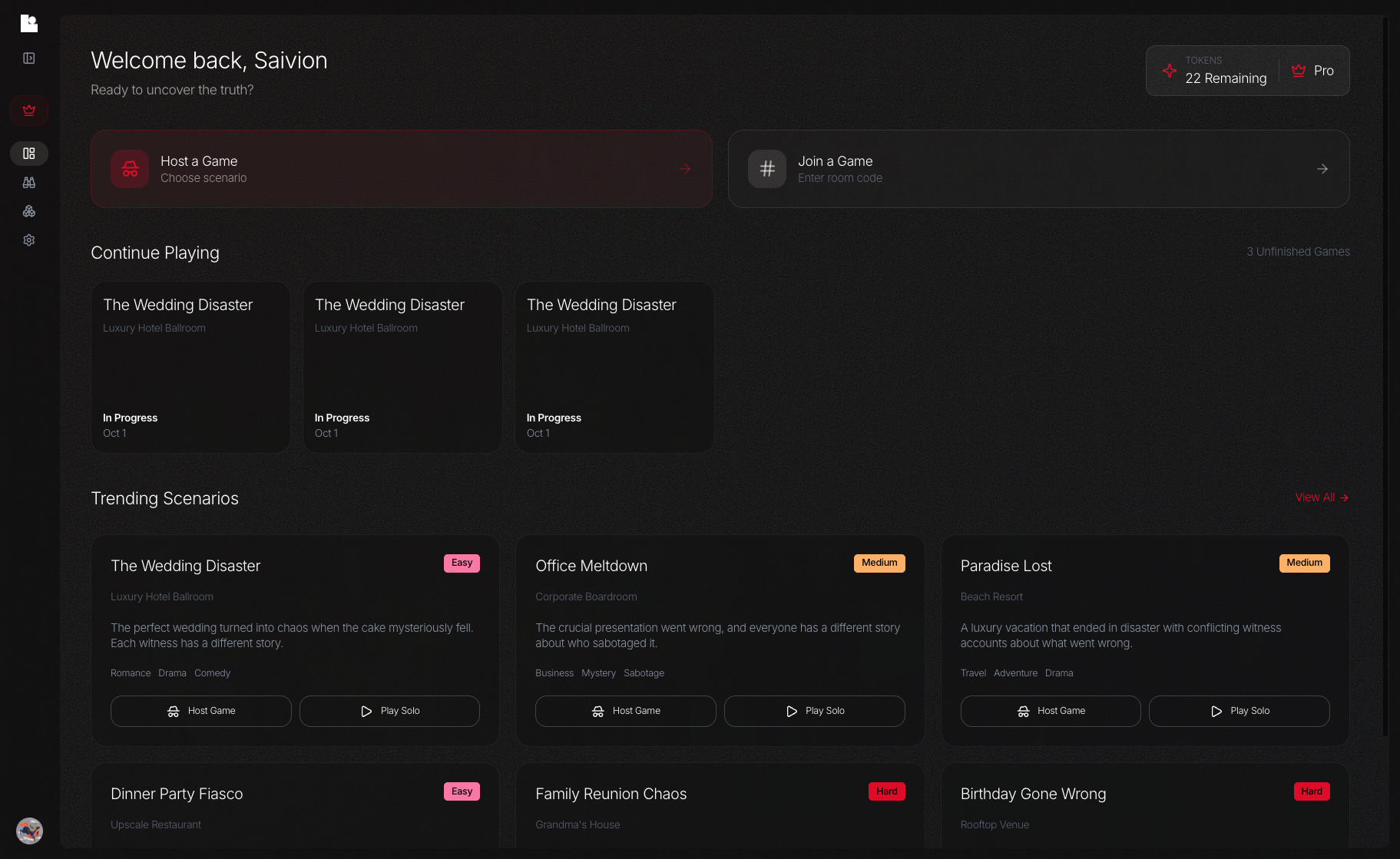Click the Easy badge on trending Wedding Disaster
The width and height of the screenshot is (1400, 859).
tap(462, 563)
